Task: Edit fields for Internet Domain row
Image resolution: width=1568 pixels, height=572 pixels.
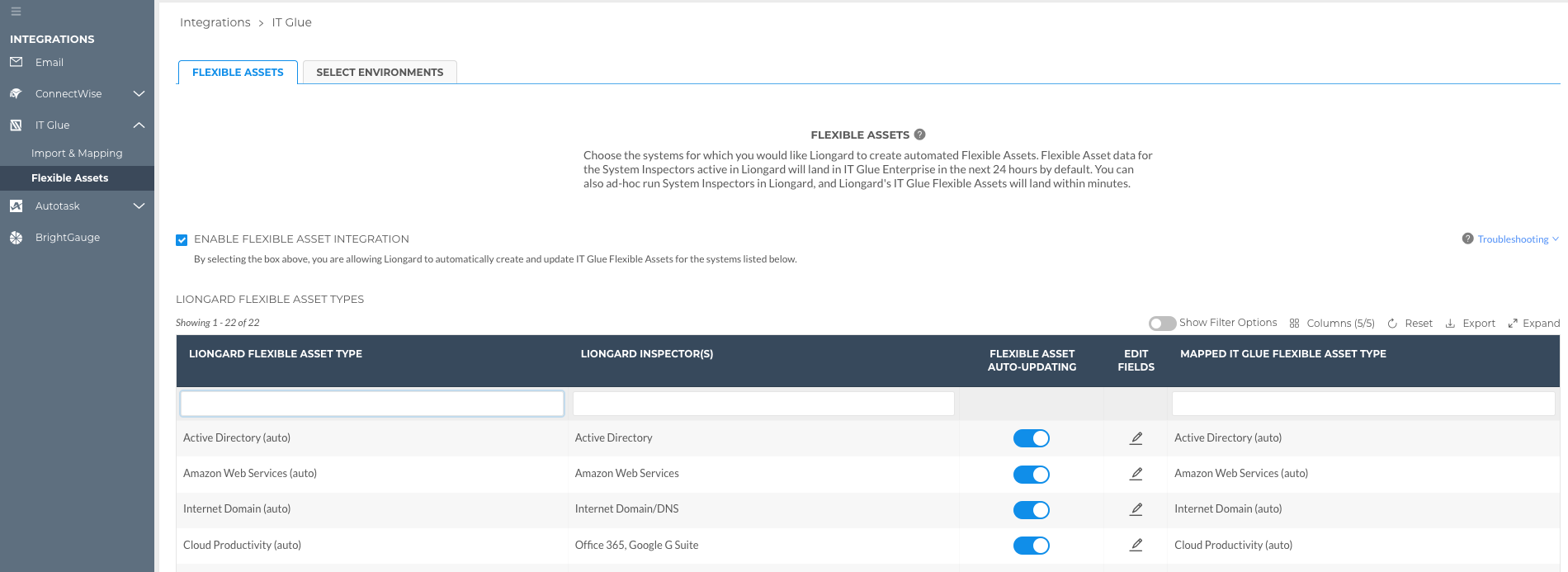Action: (1136, 508)
